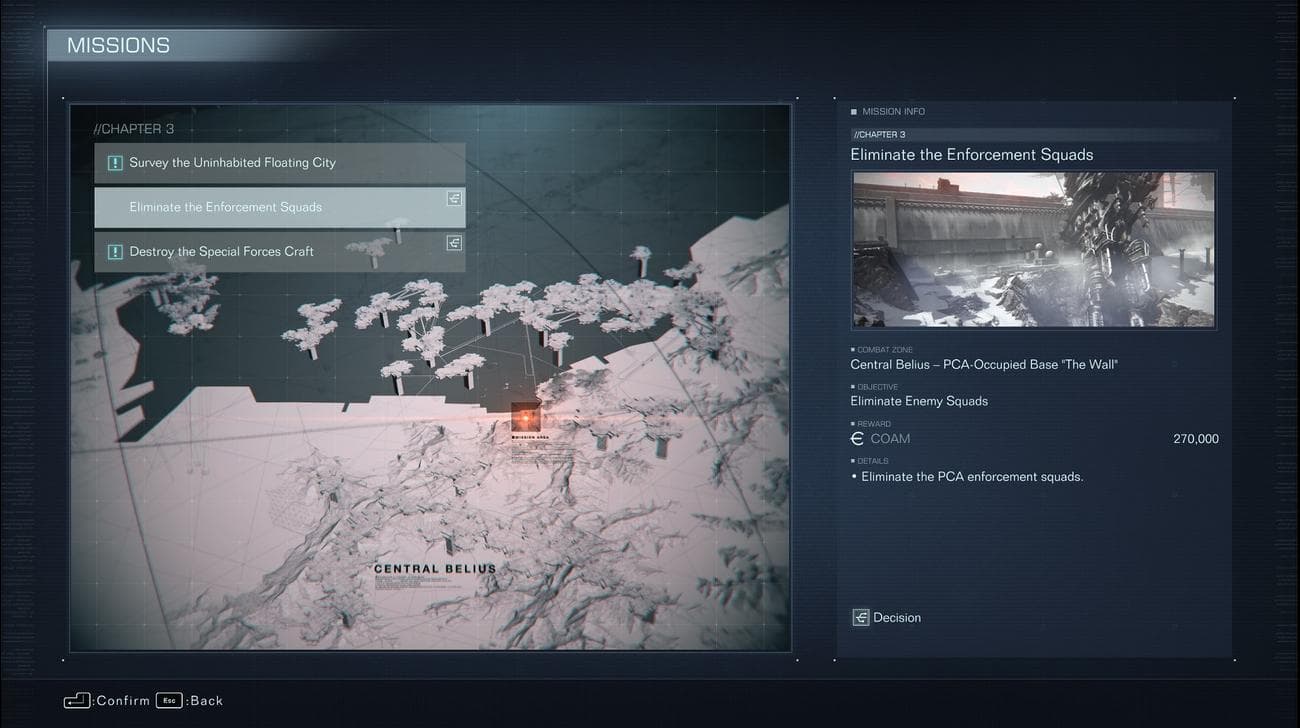The height and width of the screenshot is (728, 1300).
Task: Click the Confirm text at bottom
Action: 124,701
